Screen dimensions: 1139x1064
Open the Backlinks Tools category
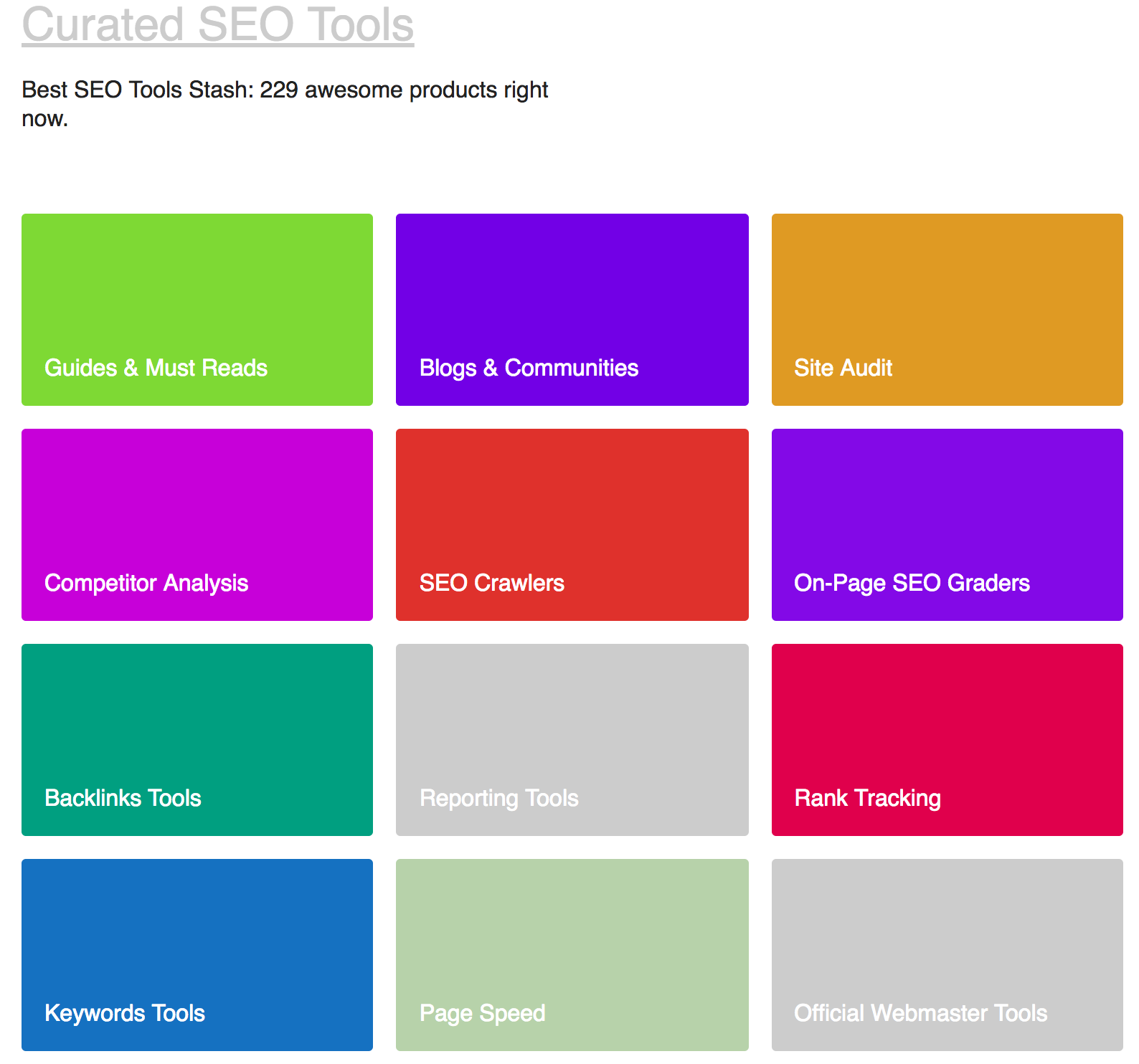pos(197,740)
